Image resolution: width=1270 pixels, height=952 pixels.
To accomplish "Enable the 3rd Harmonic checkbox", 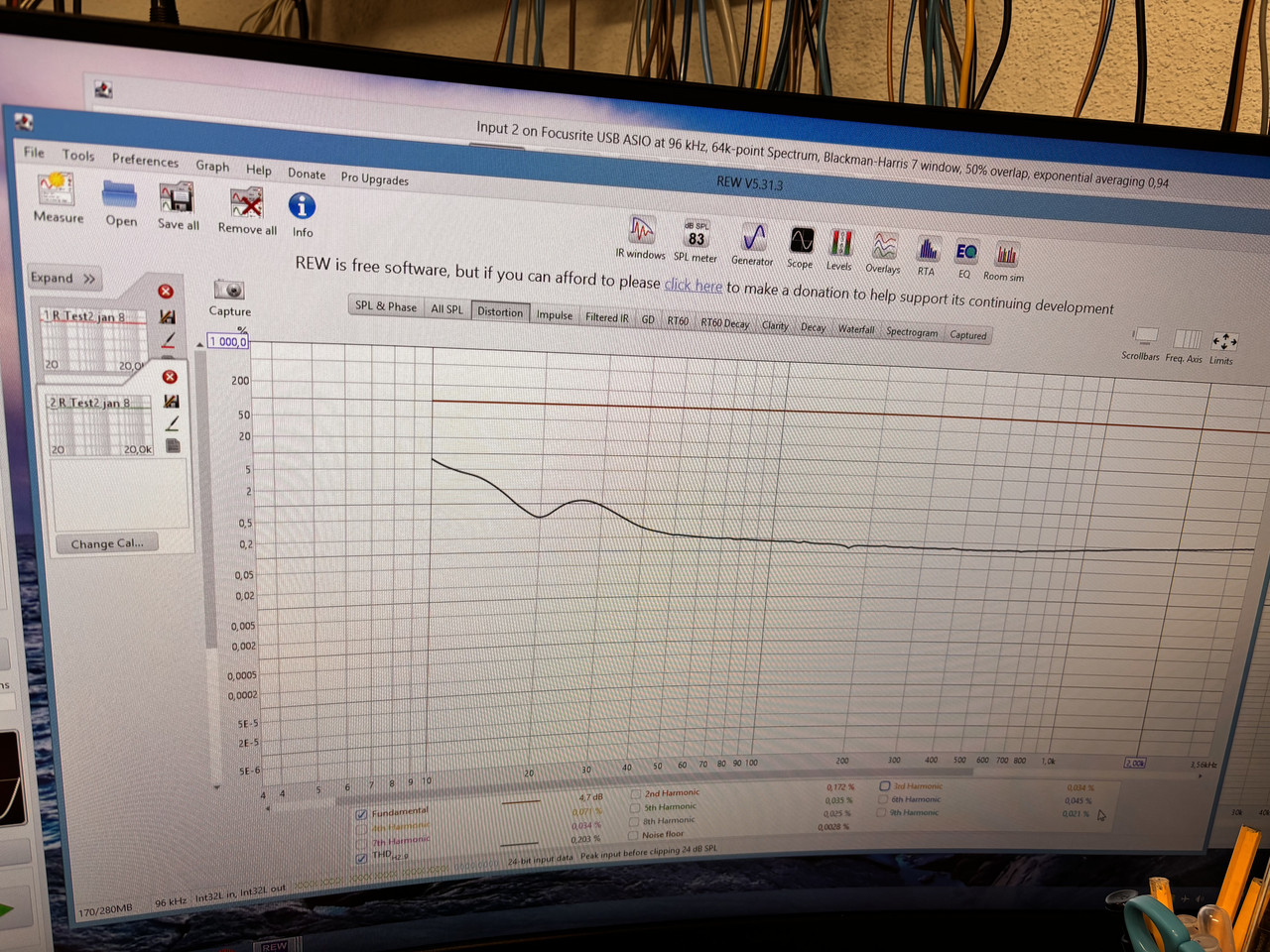I will (884, 786).
